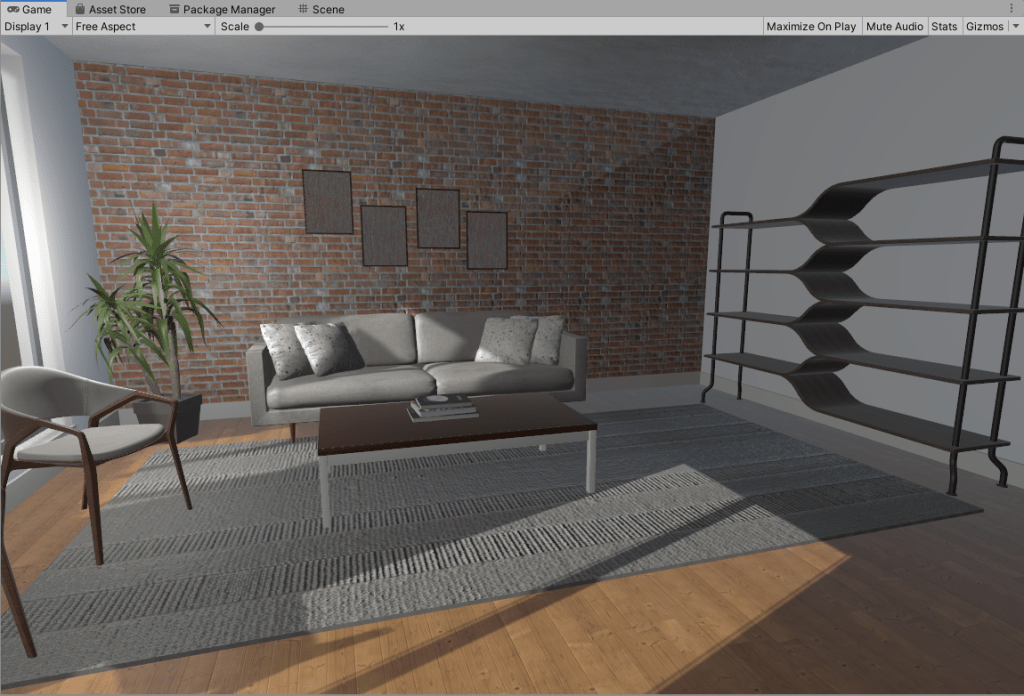Click the gamepad icon on the Game tab
The width and height of the screenshot is (1024, 696).
(x=12, y=9)
